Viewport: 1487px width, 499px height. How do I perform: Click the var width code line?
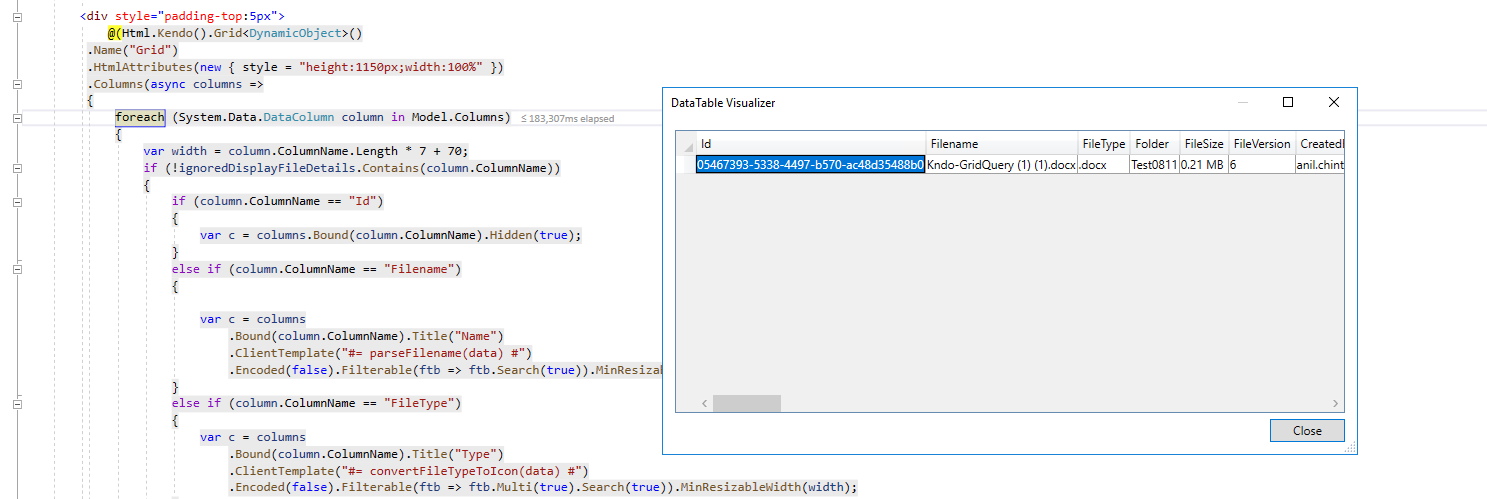305,151
